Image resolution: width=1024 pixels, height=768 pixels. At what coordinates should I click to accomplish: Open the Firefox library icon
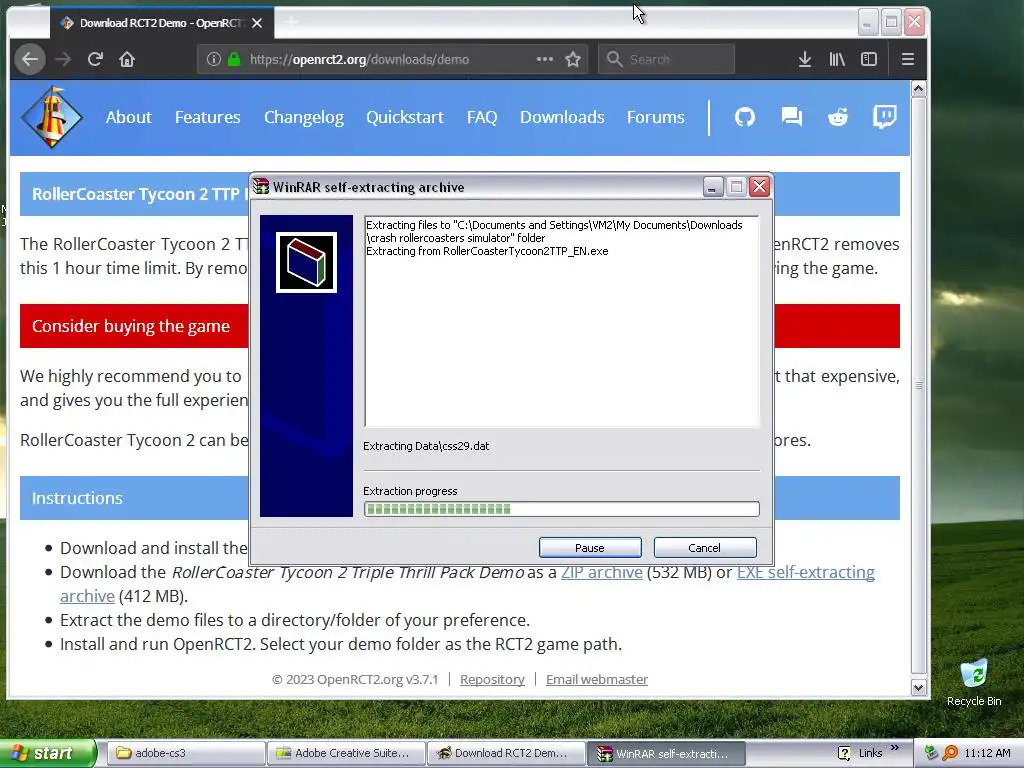[x=837, y=59]
